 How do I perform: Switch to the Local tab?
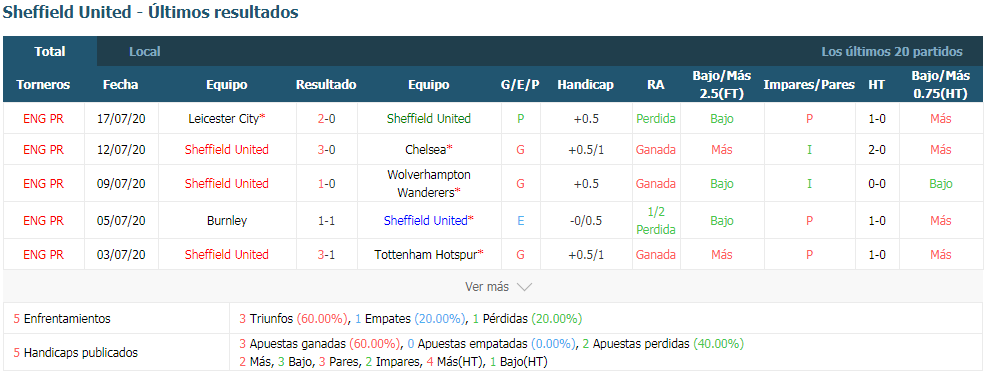(145, 52)
